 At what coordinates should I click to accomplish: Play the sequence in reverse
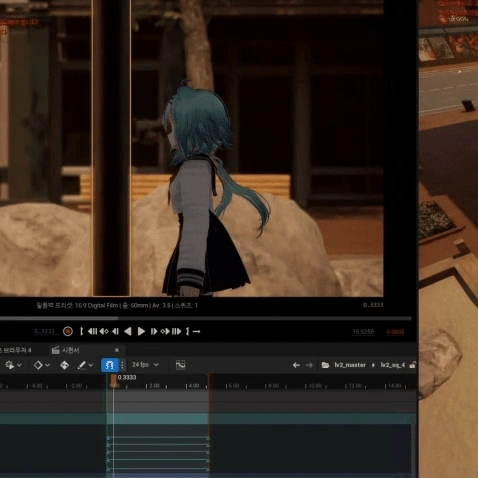click(x=128, y=331)
